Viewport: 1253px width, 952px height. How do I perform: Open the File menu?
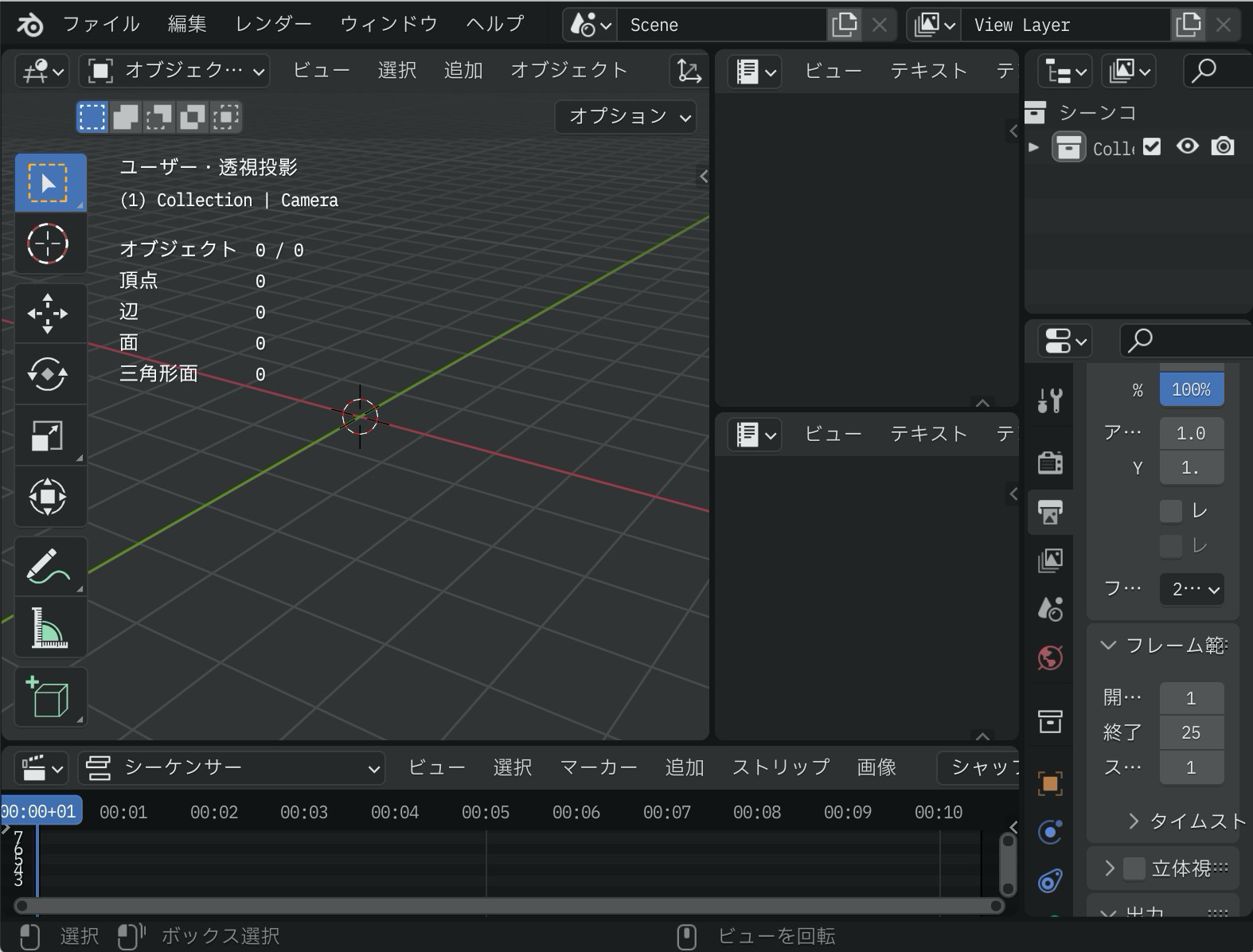pyautogui.click(x=101, y=25)
